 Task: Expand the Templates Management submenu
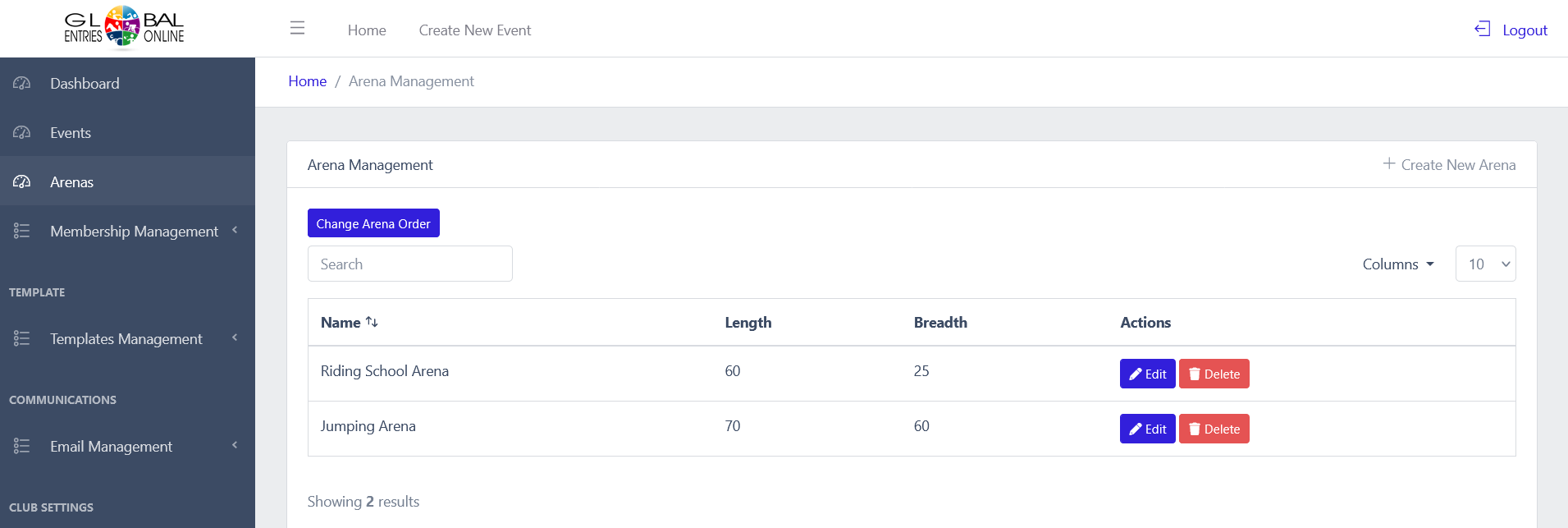[x=235, y=338]
